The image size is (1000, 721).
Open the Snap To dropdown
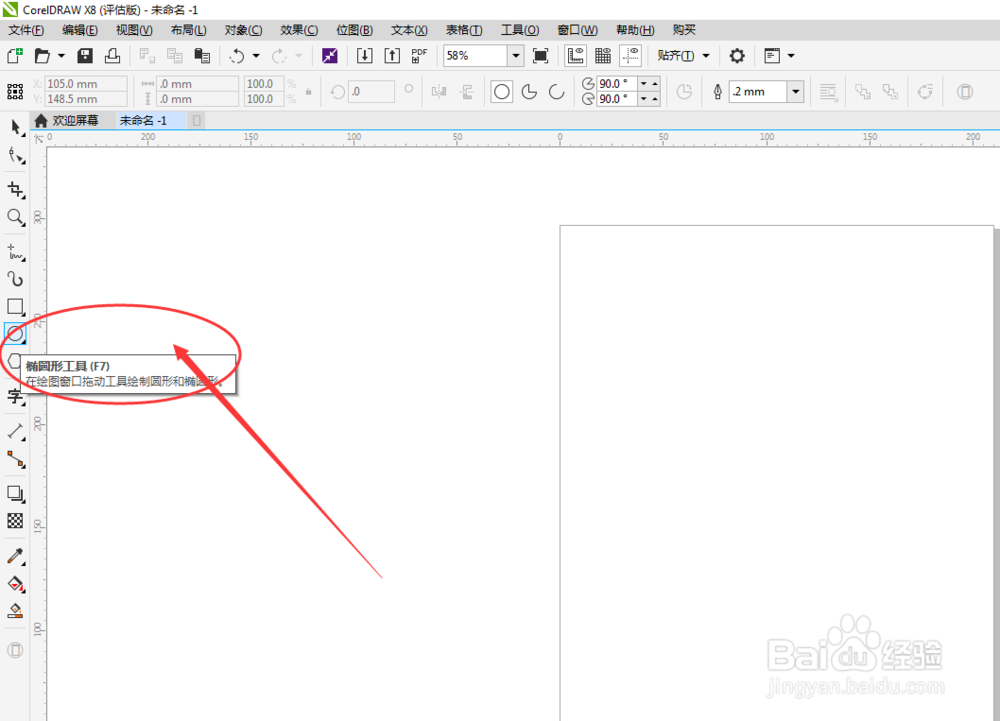pos(684,56)
